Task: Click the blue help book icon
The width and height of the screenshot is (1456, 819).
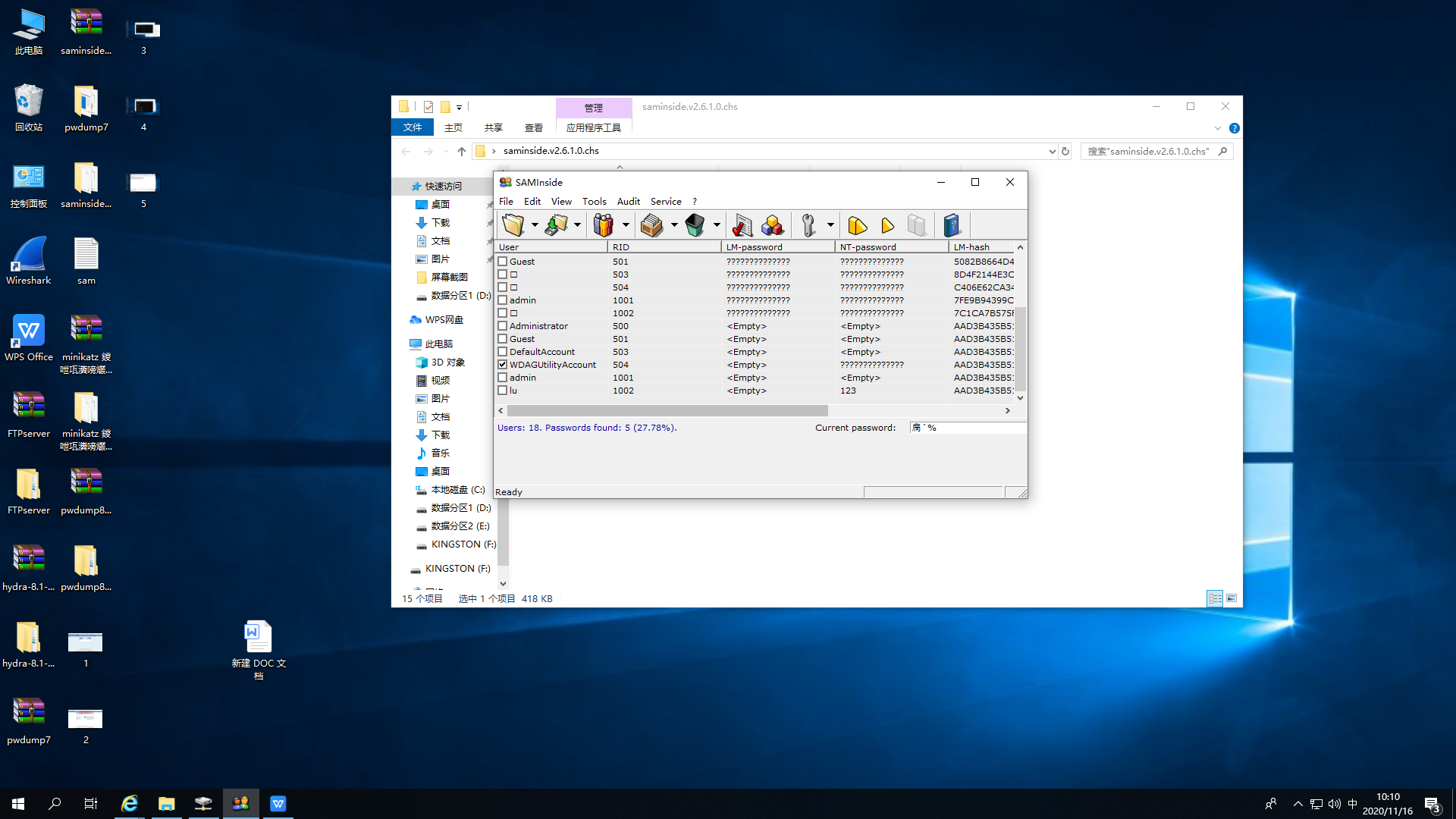Action: pos(952,225)
